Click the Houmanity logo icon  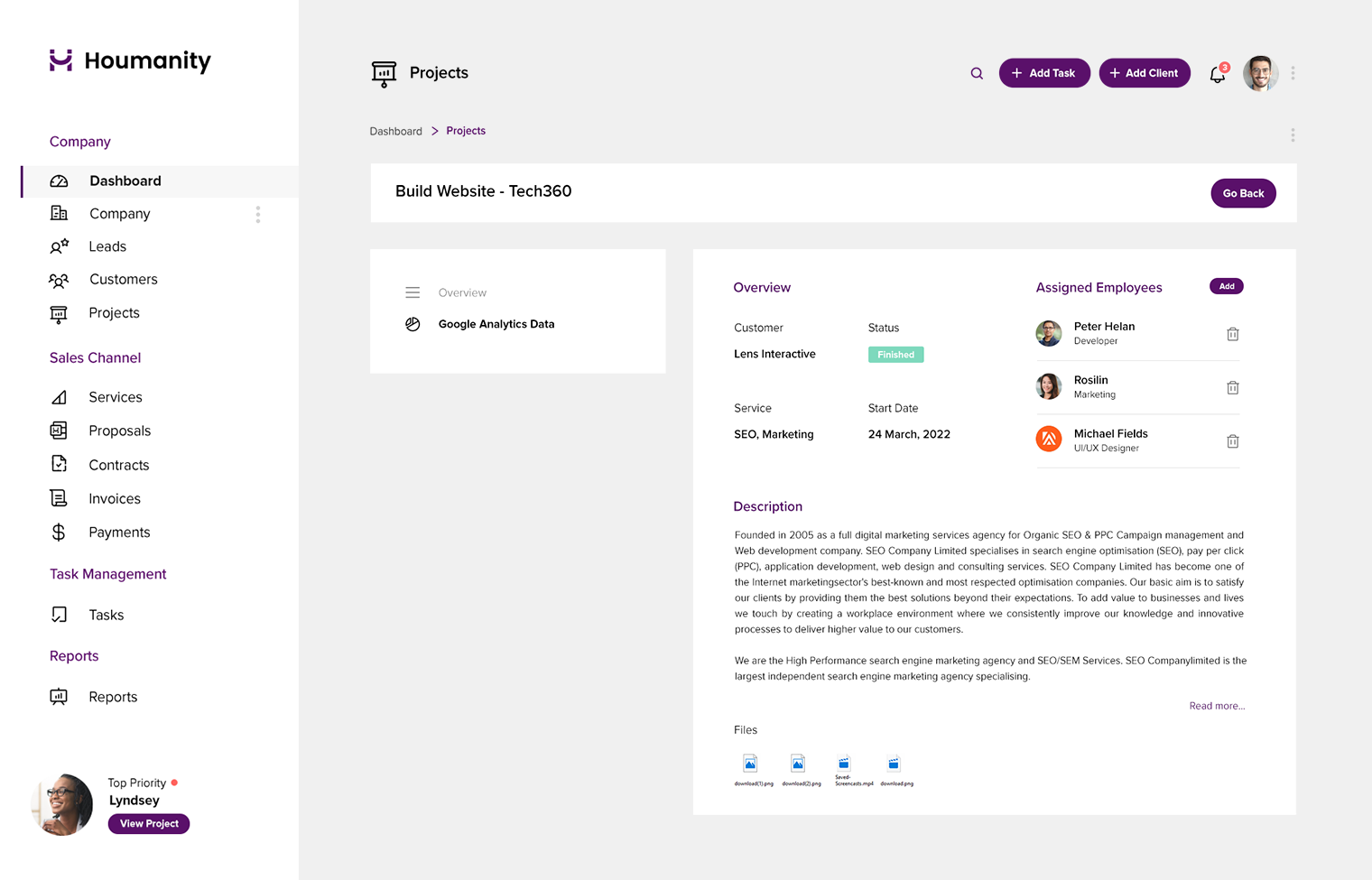[x=60, y=60]
